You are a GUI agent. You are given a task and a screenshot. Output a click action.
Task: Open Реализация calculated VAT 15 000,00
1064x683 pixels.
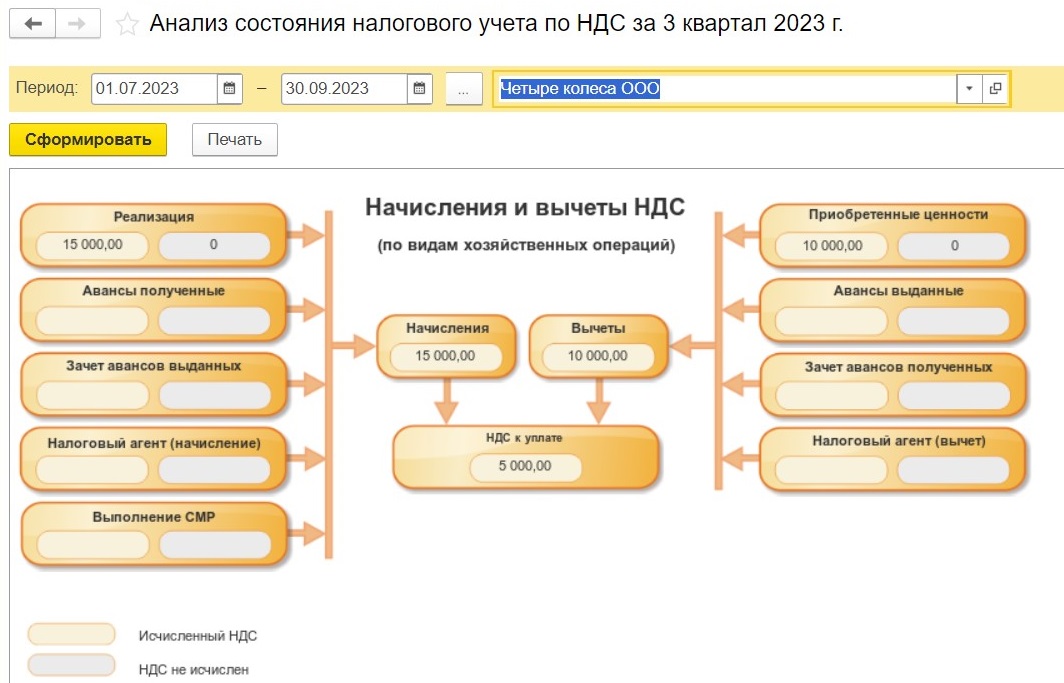92,245
